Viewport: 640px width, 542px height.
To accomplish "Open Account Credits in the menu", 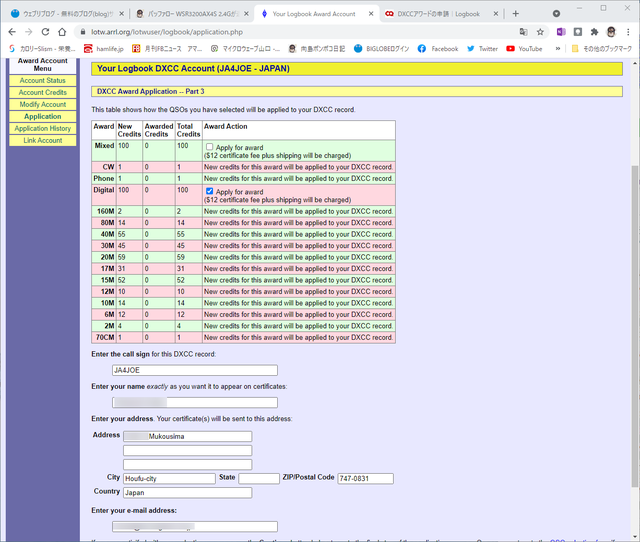I will tap(42, 92).
